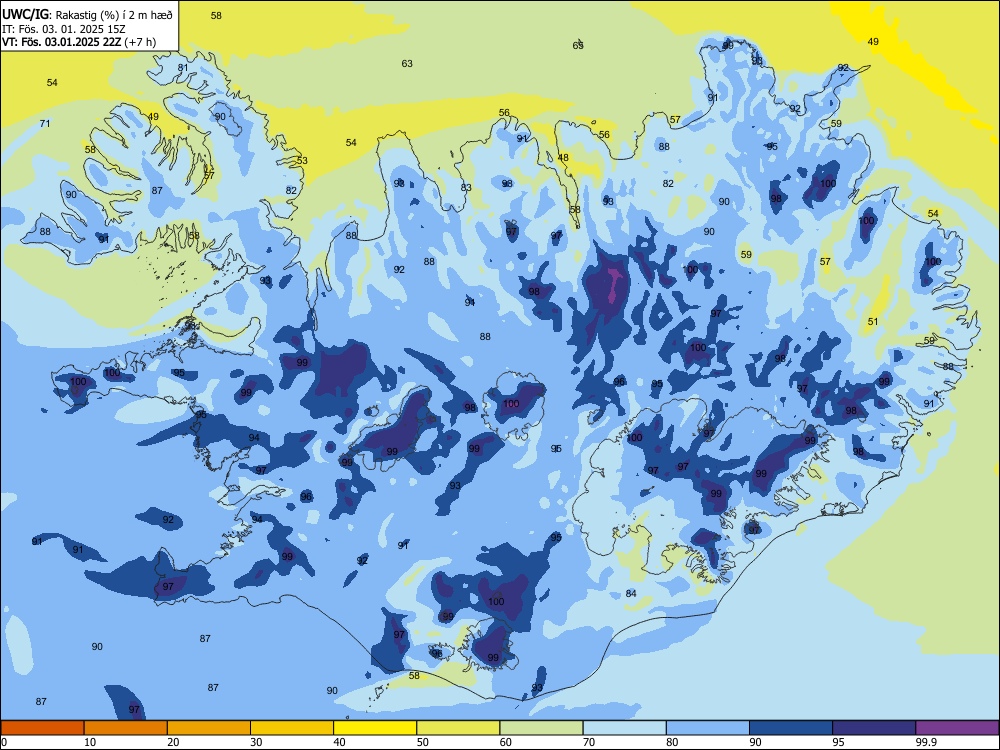Pick the pale yellow 50–60 legend swatch

click(458, 728)
